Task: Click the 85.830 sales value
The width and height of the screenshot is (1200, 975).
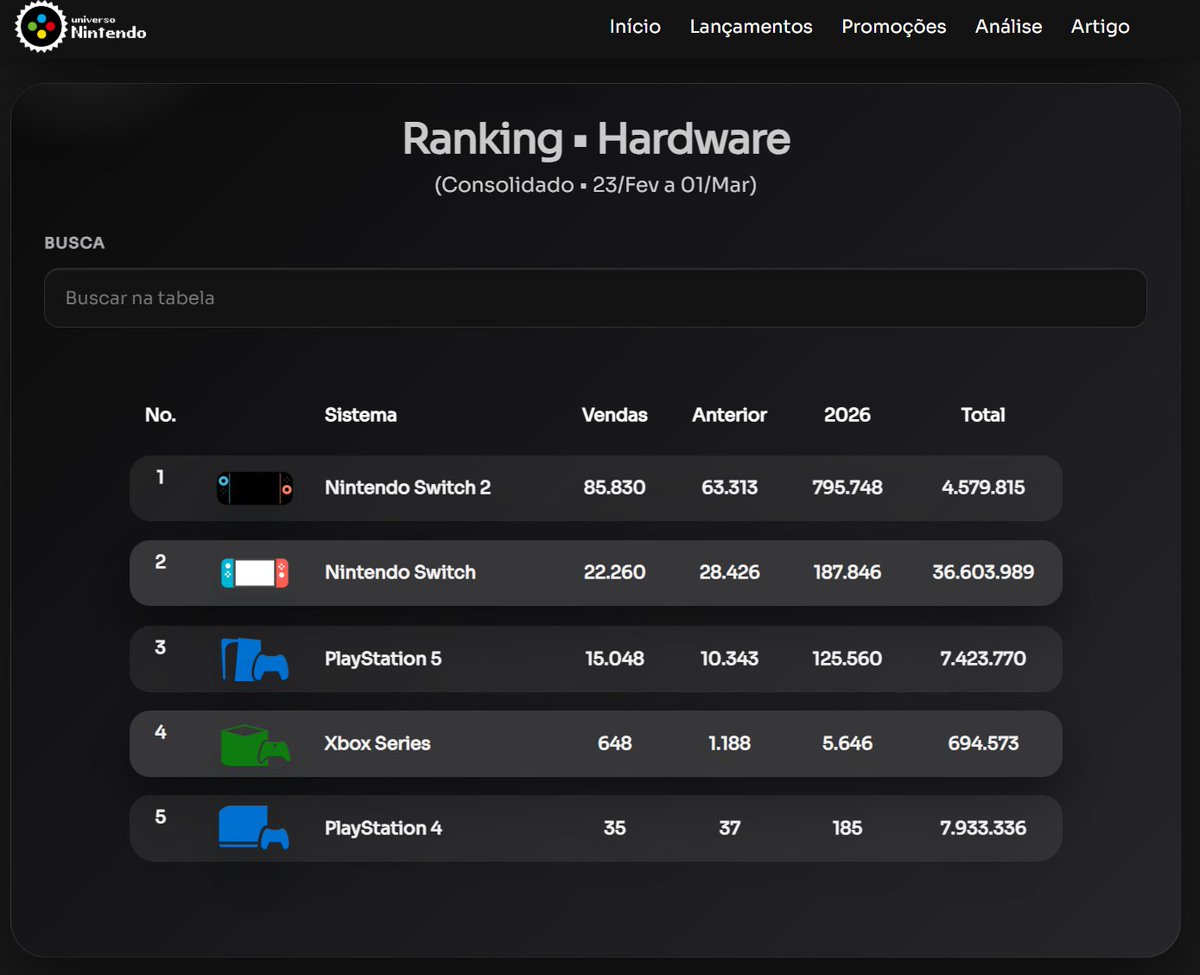Action: point(615,488)
